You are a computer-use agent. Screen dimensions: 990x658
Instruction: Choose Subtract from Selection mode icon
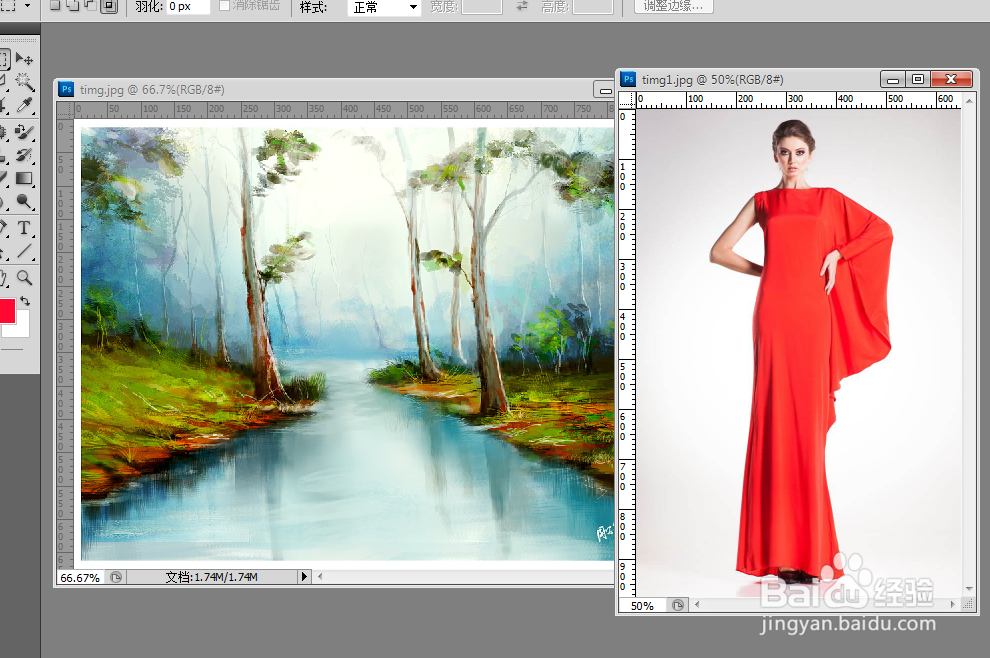pos(90,6)
